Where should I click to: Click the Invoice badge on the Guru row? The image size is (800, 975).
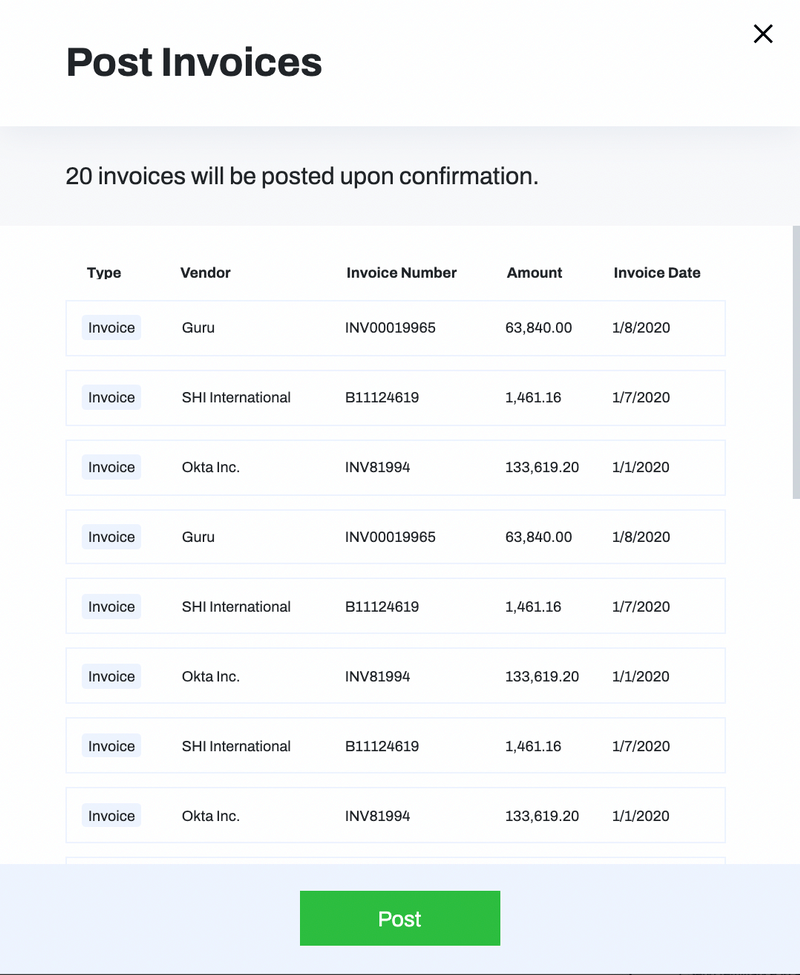point(110,327)
